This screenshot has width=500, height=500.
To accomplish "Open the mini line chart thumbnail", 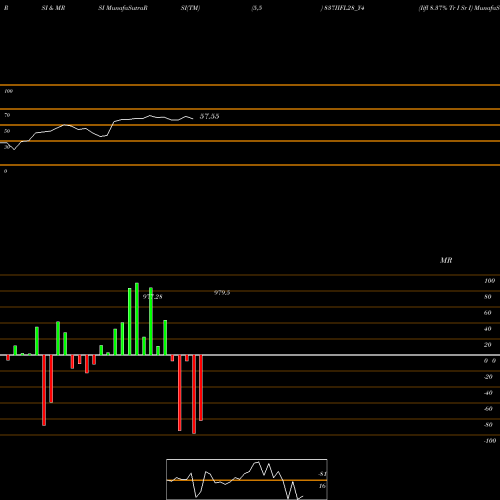I will point(247,479).
